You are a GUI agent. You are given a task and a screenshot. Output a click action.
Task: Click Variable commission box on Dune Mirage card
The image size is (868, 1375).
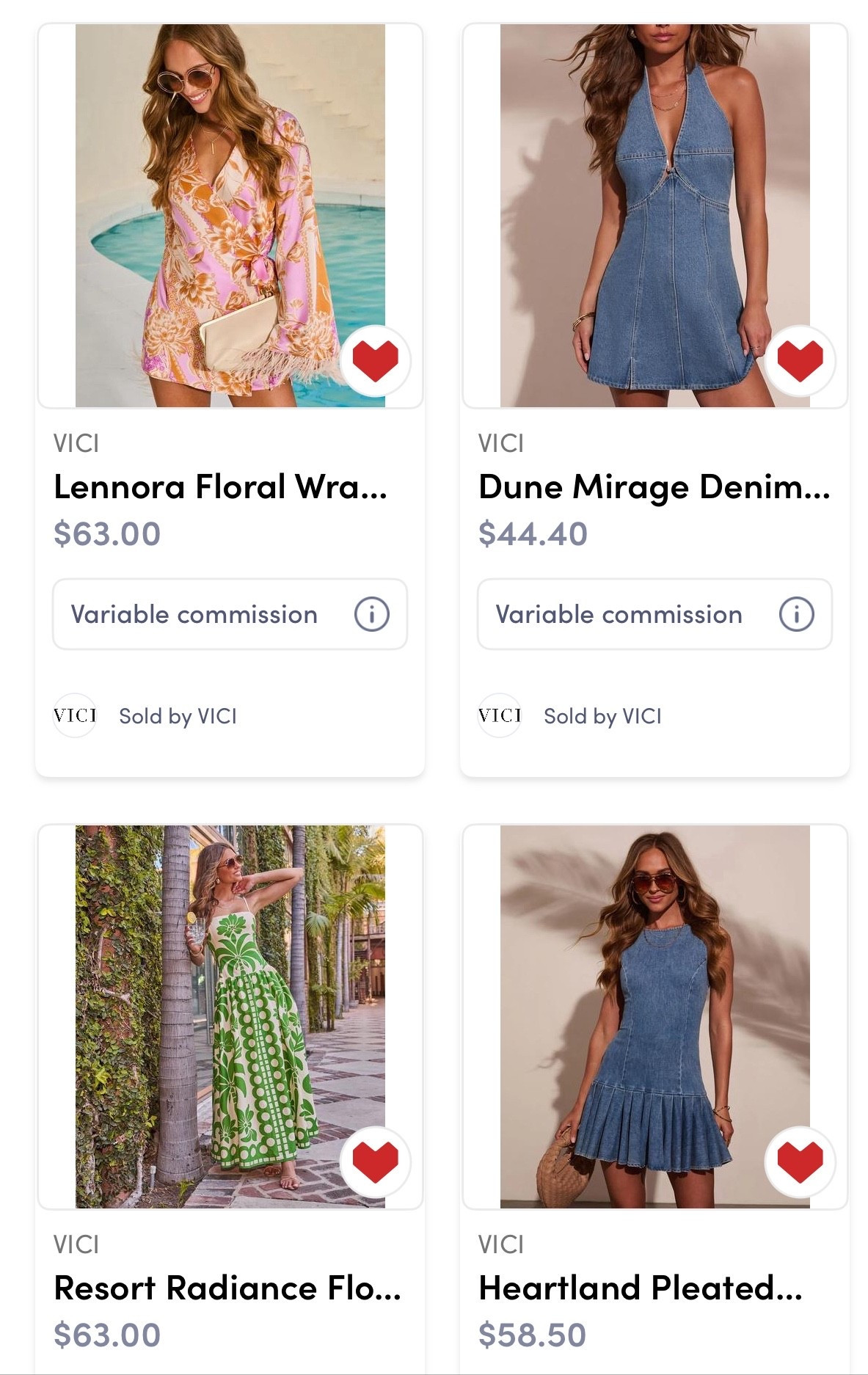(x=619, y=614)
